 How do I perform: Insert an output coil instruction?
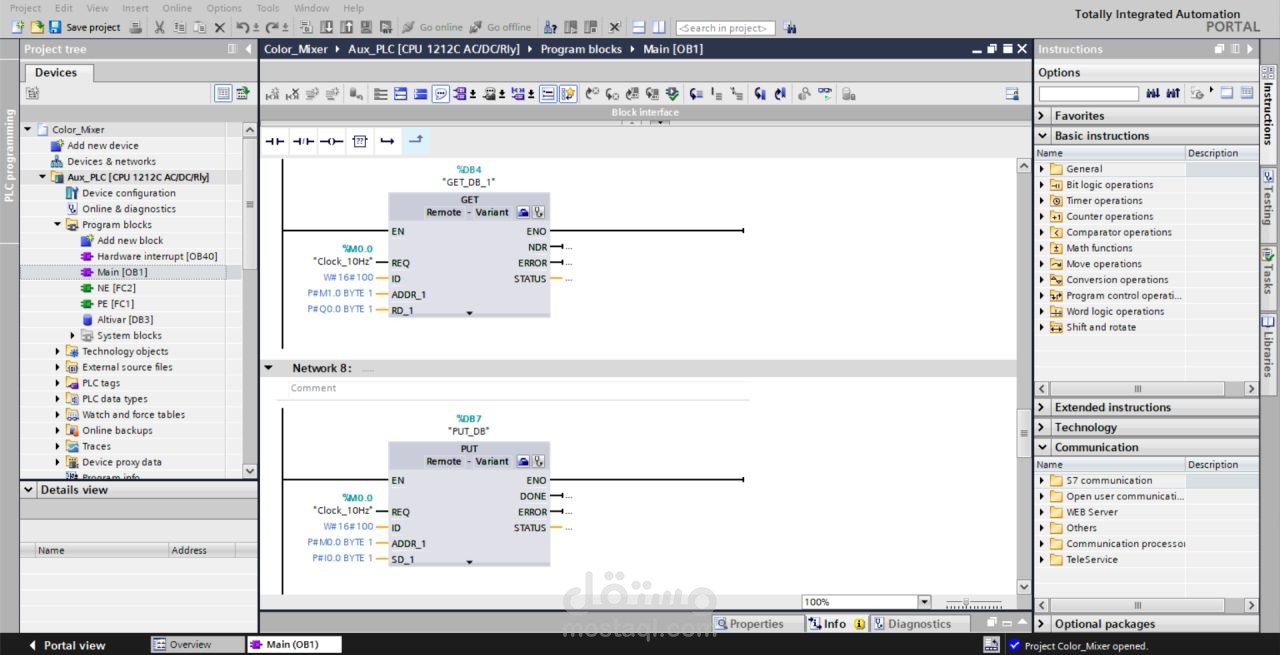tap(331, 141)
